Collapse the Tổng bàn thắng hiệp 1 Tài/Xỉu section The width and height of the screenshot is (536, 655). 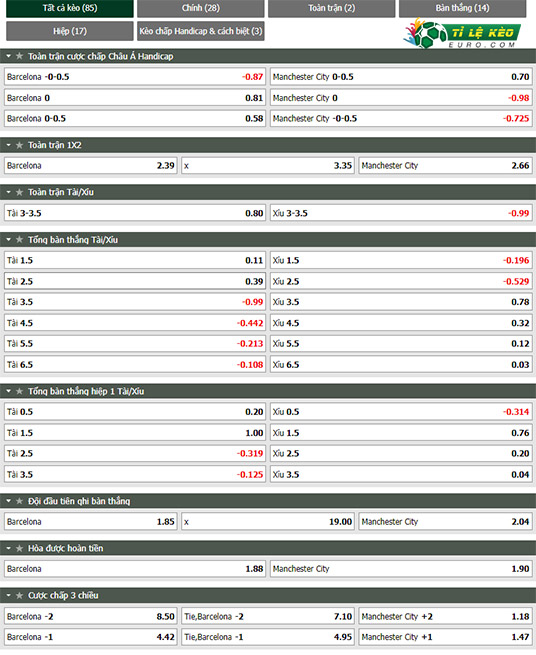click(8, 391)
